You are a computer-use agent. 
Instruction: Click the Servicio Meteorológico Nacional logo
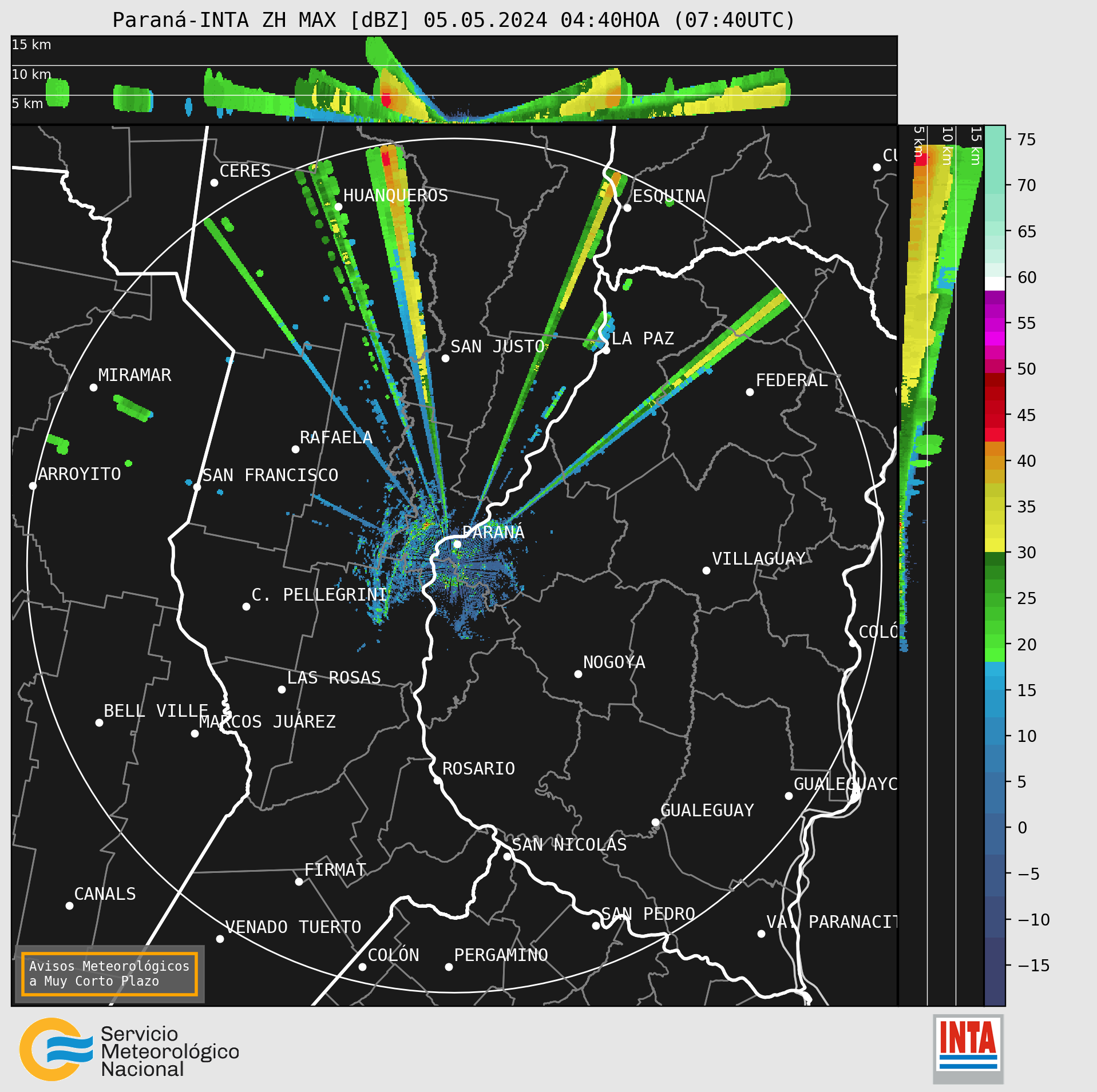point(130,1050)
